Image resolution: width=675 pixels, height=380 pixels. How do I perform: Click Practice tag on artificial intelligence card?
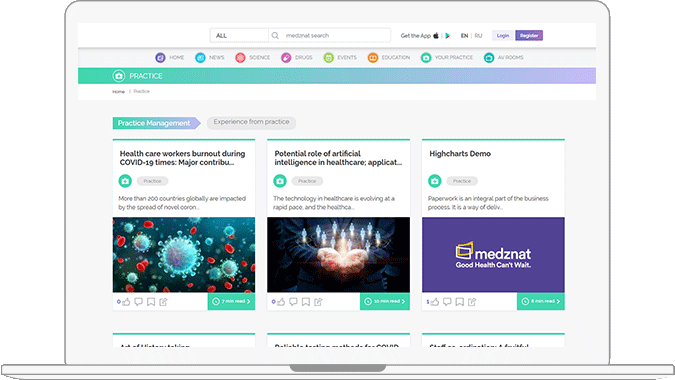click(307, 181)
